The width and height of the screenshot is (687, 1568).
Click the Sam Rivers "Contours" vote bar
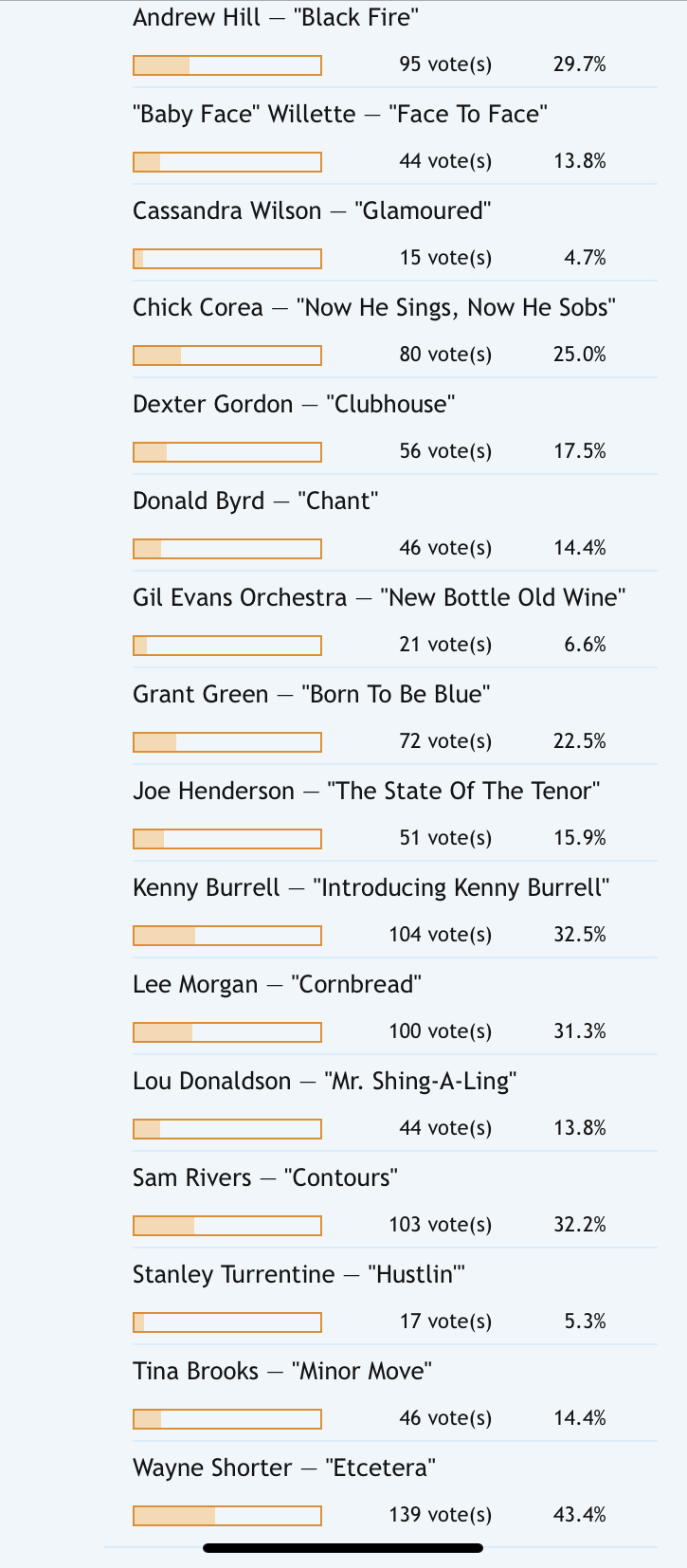click(227, 1226)
